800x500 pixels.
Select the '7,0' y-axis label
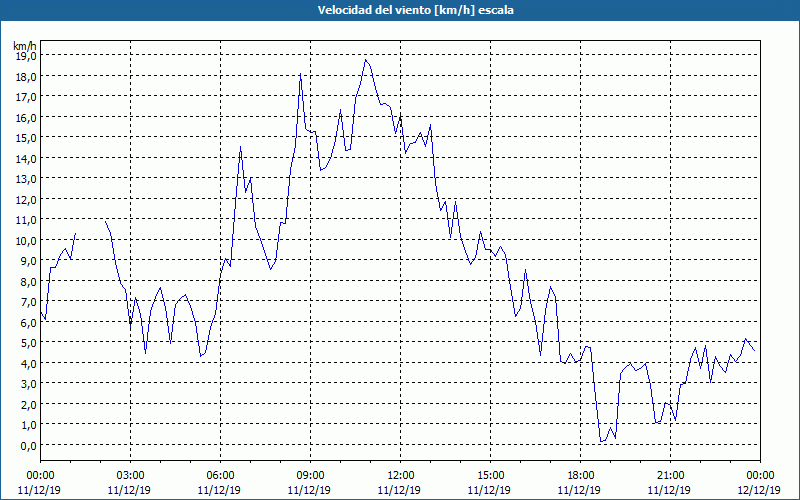click(28, 302)
